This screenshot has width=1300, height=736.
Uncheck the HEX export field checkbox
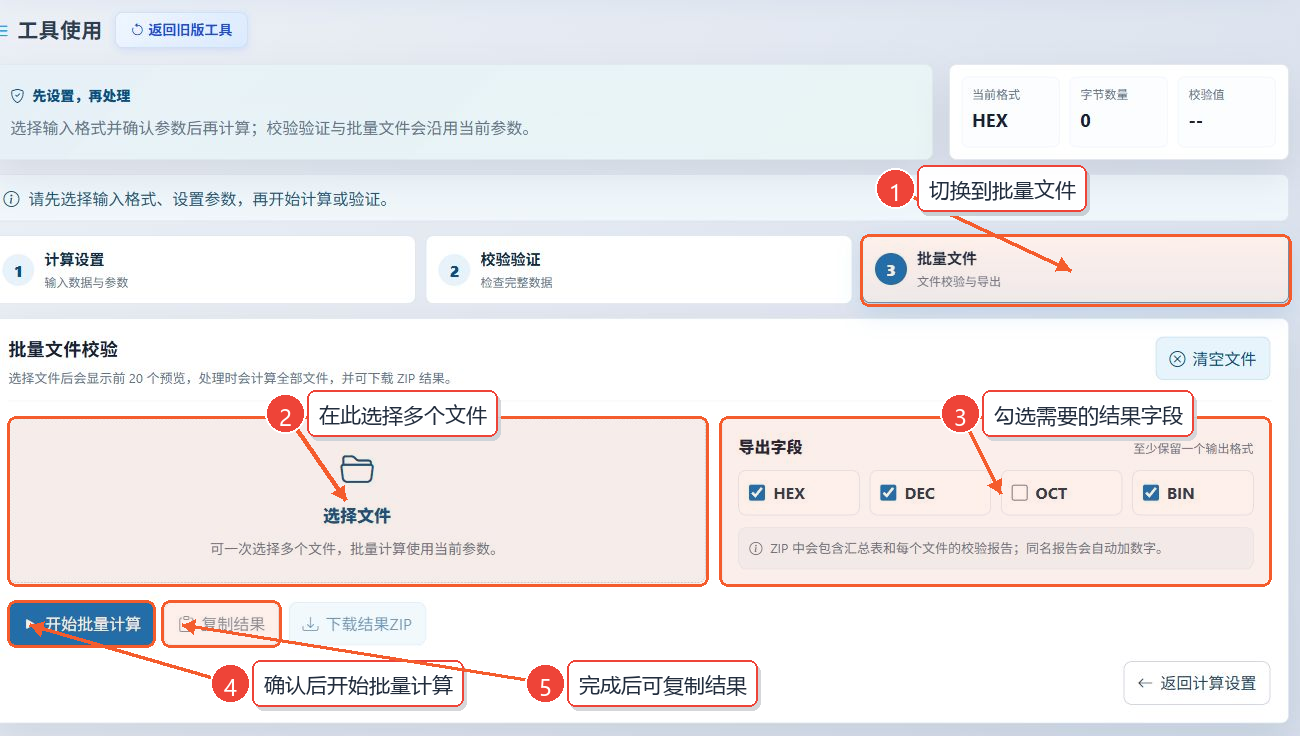point(757,493)
